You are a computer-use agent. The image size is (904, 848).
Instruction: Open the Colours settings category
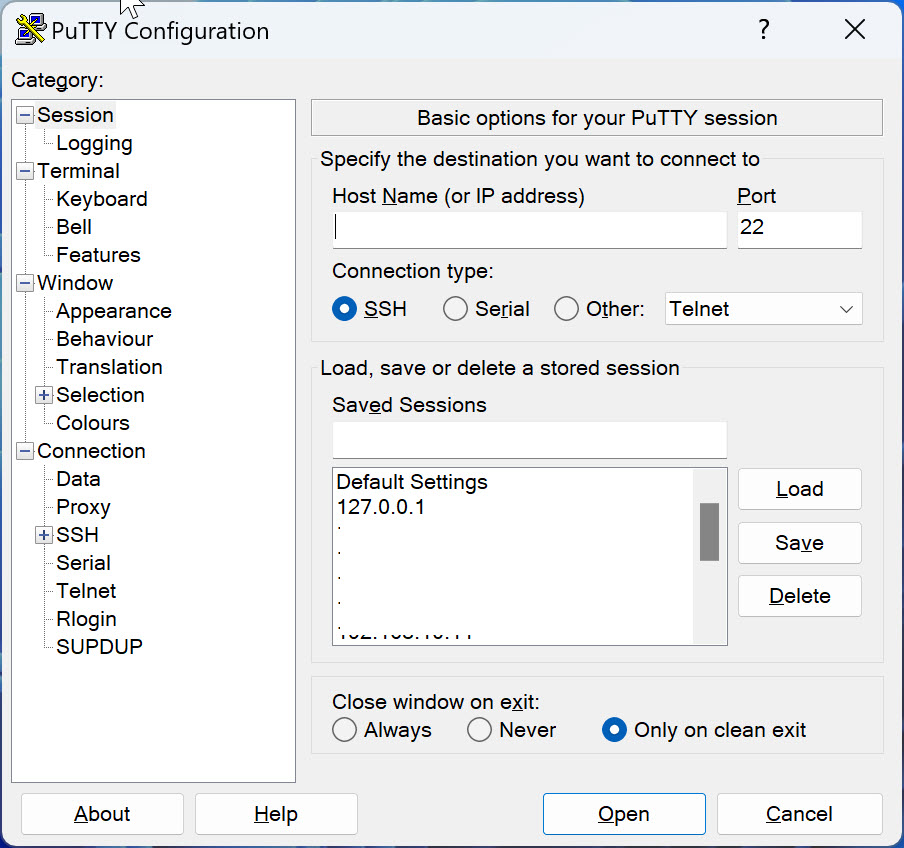[x=93, y=423]
